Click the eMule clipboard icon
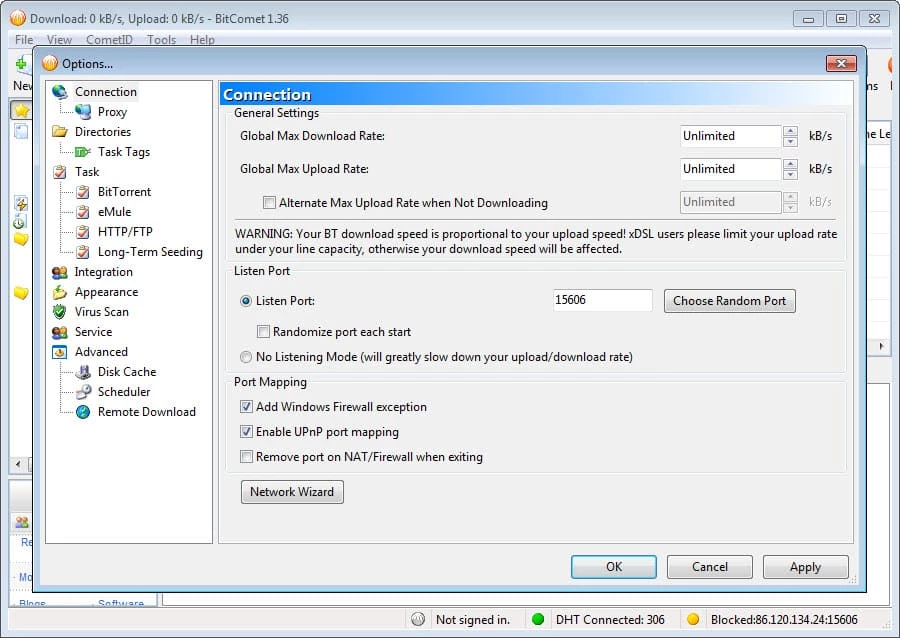 pyautogui.click(x=83, y=212)
